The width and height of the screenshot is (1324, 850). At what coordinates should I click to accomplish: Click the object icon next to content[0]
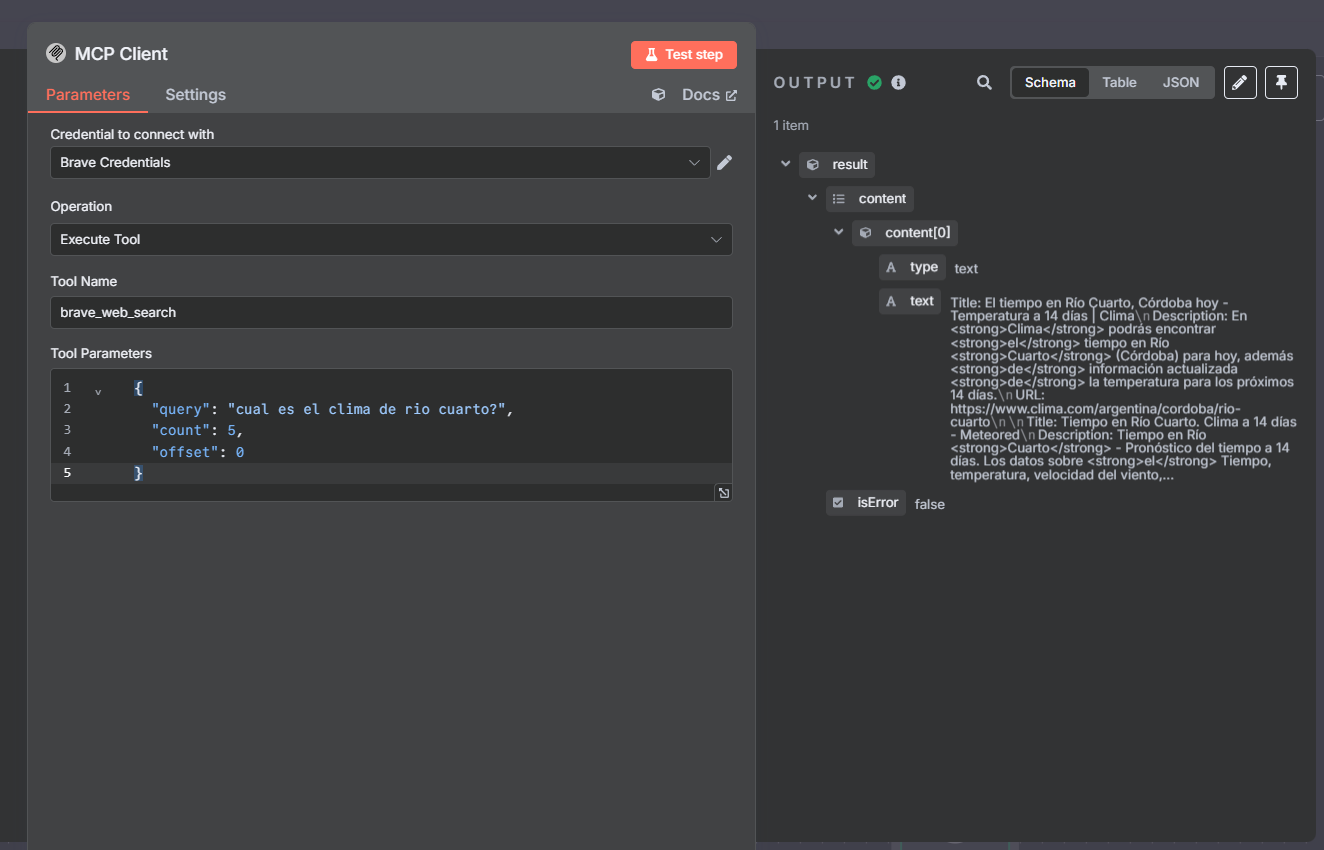click(x=866, y=233)
